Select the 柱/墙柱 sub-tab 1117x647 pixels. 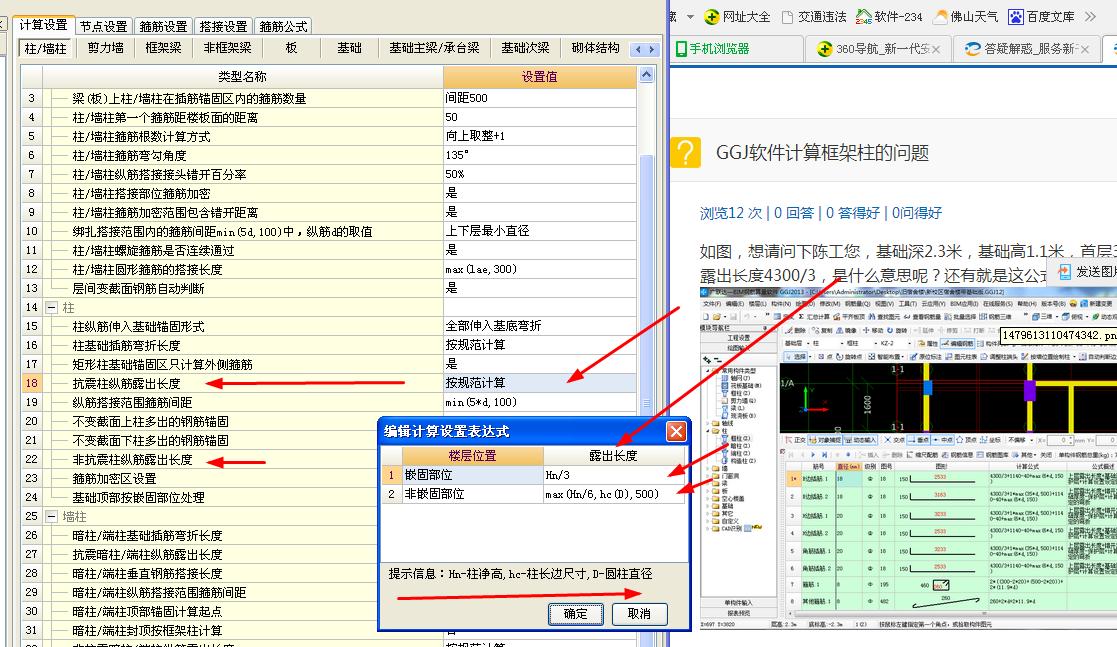(45, 48)
